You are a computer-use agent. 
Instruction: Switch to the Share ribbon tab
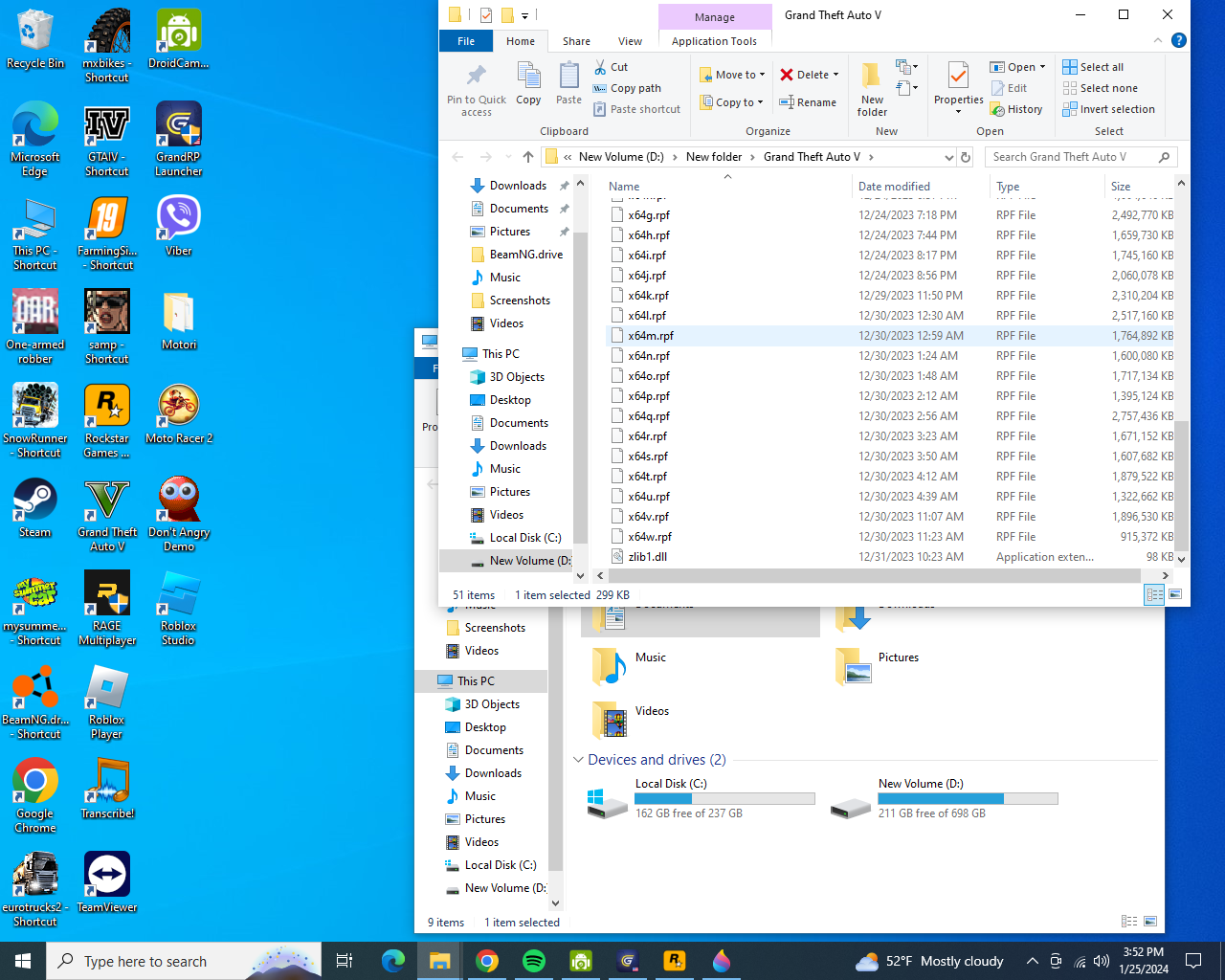pyautogui.click(x=576, y=41)
